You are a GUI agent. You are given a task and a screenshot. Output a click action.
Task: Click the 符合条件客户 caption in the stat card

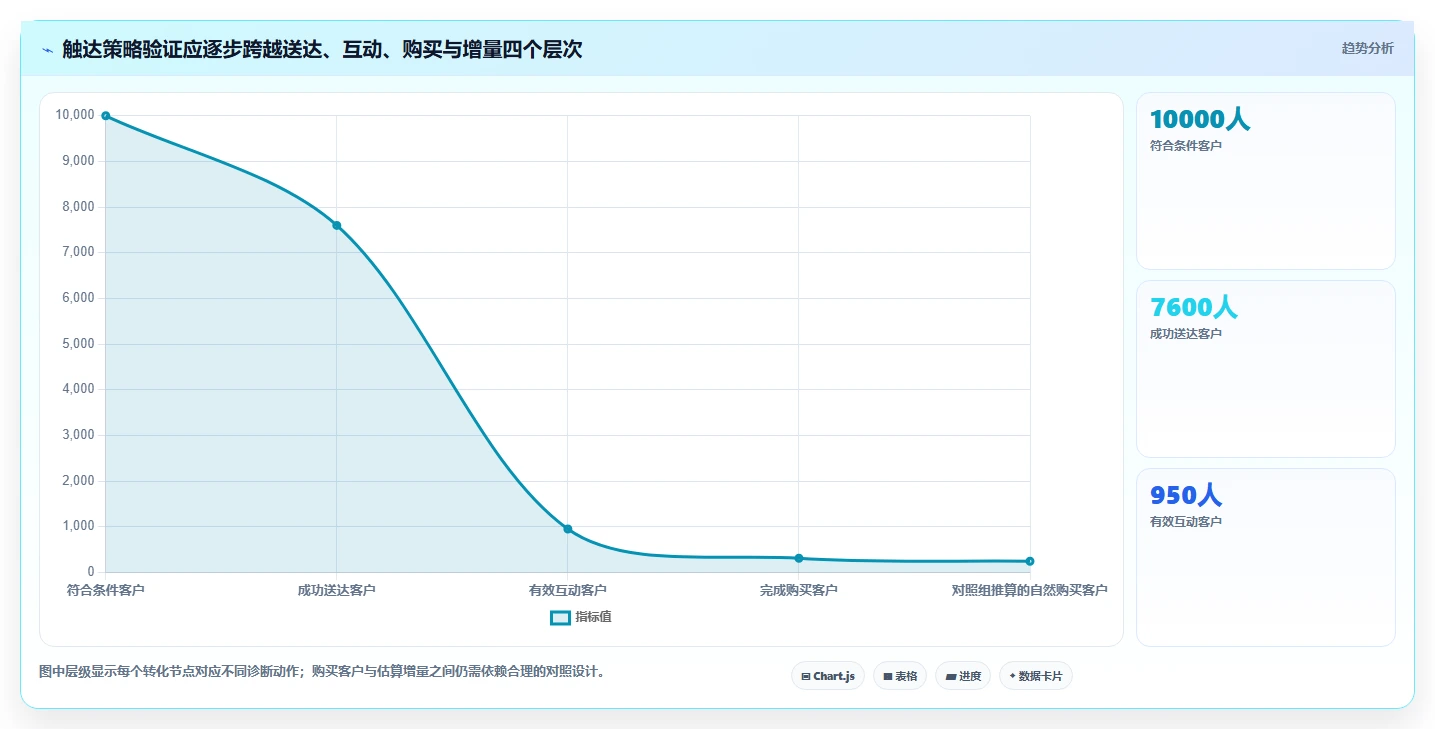point(1186,146)
